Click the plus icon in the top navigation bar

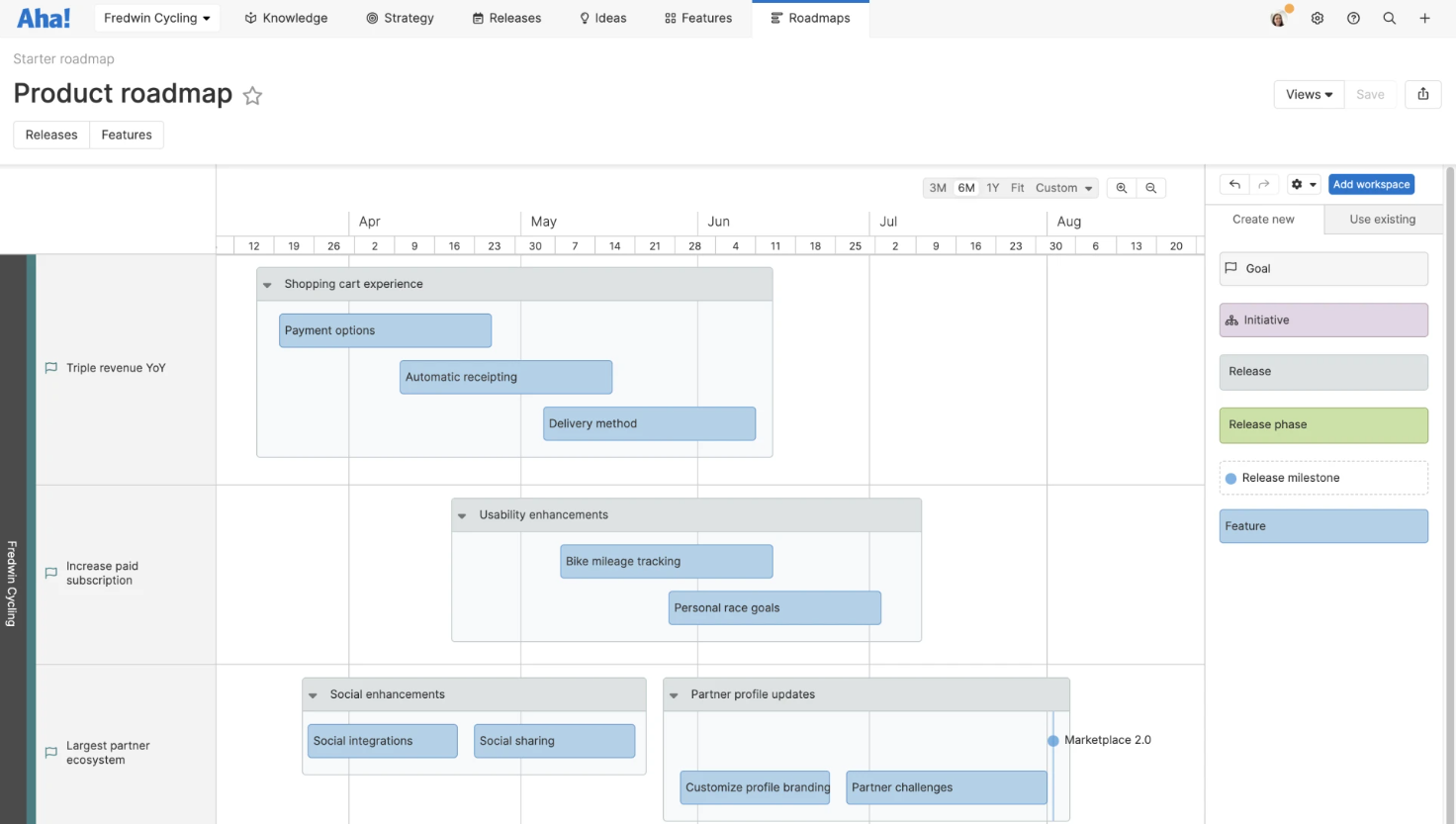pos(1424,18)
